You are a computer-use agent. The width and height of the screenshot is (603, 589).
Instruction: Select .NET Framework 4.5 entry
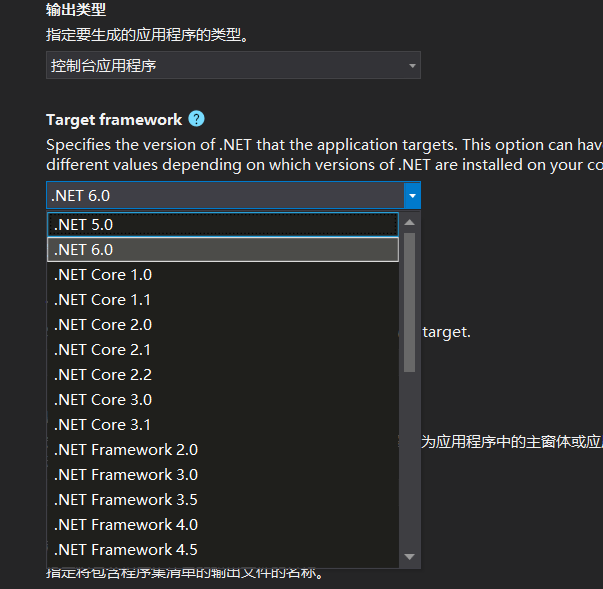click(223, 549)
